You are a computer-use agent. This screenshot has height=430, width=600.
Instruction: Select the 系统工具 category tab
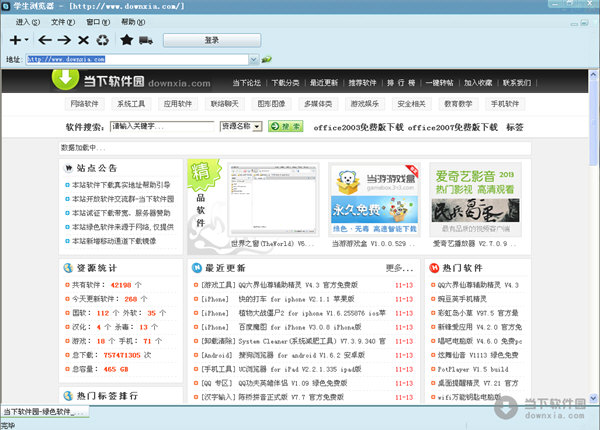131,104
